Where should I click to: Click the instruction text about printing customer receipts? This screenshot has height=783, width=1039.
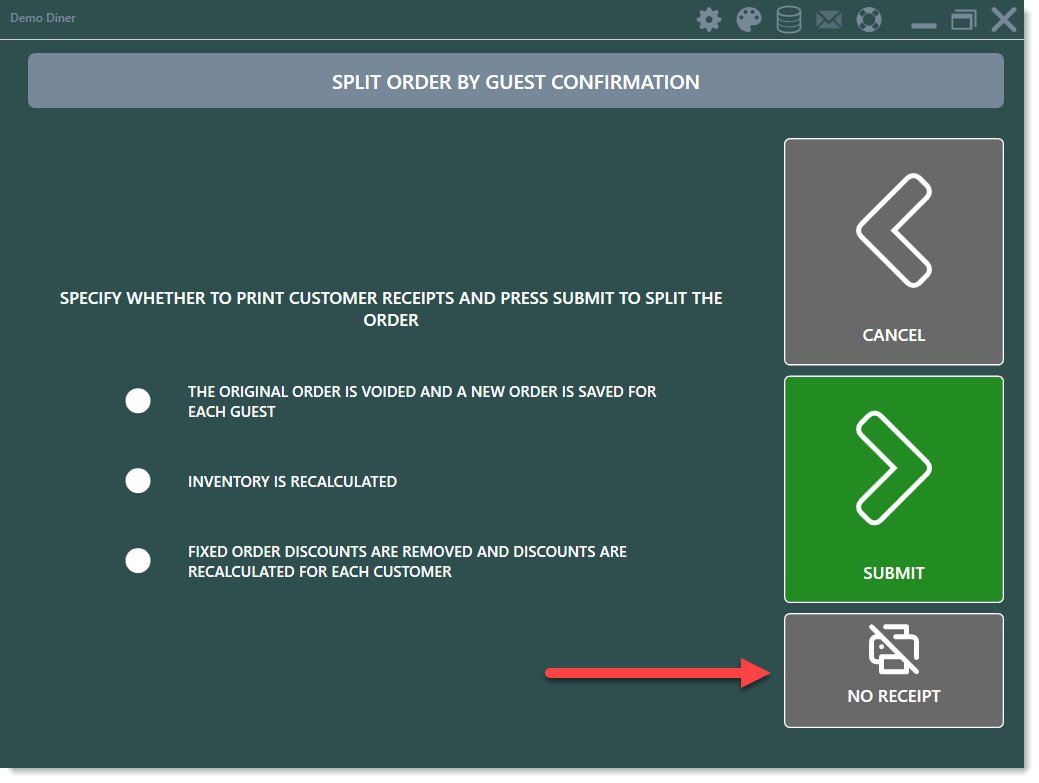[x=391, y=309]
